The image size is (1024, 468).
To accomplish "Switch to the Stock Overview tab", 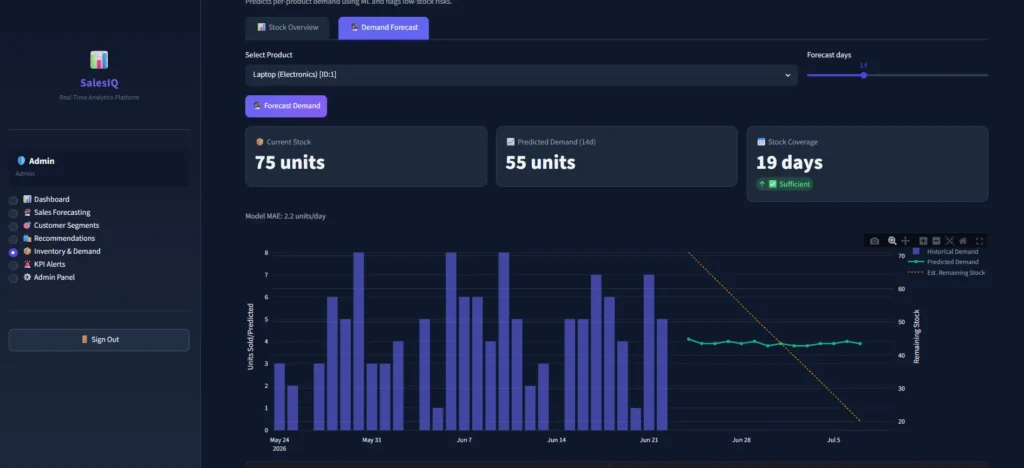I will click(x=287, y=28).
